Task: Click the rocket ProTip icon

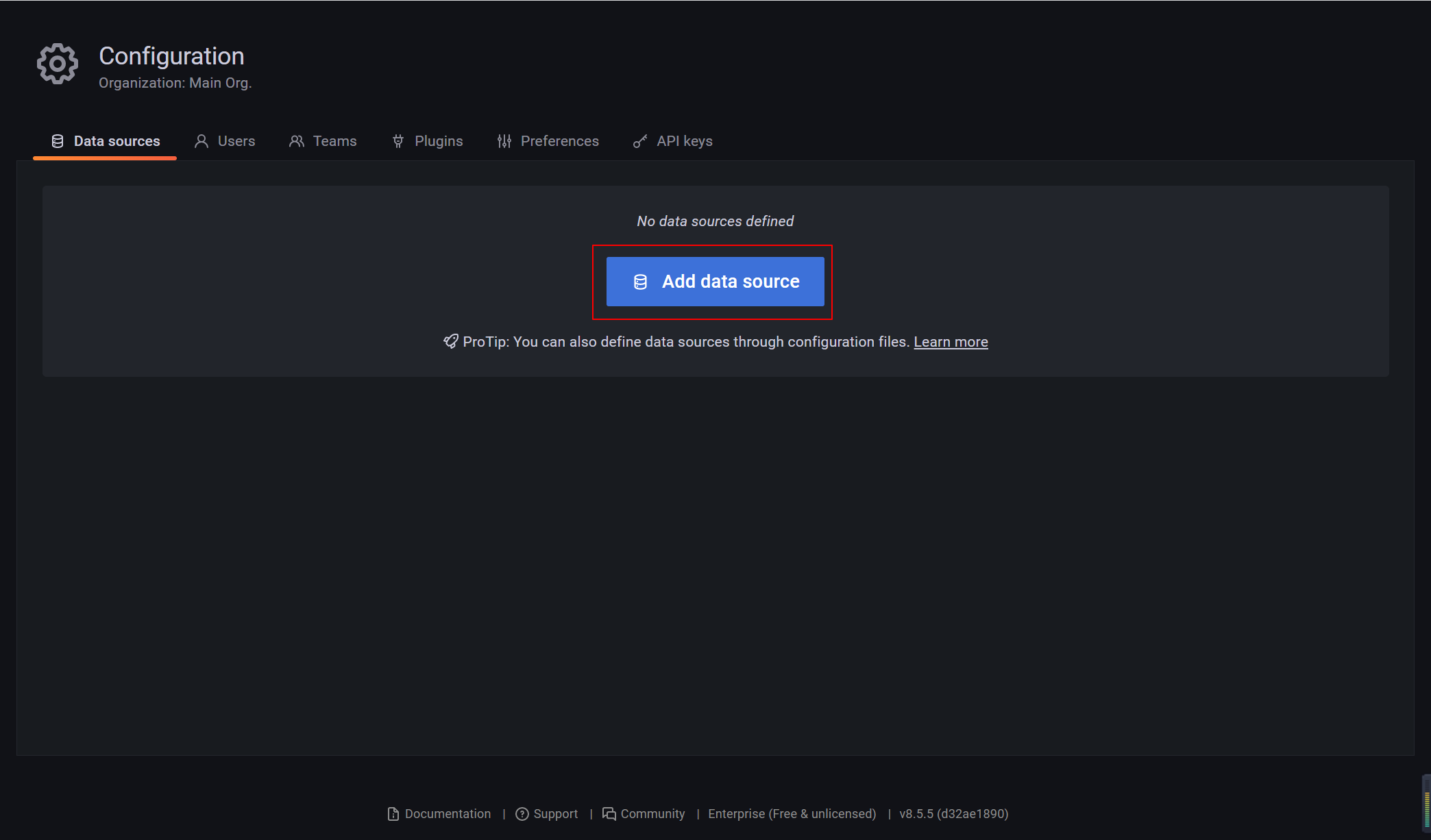Action: tap(450, 341)
